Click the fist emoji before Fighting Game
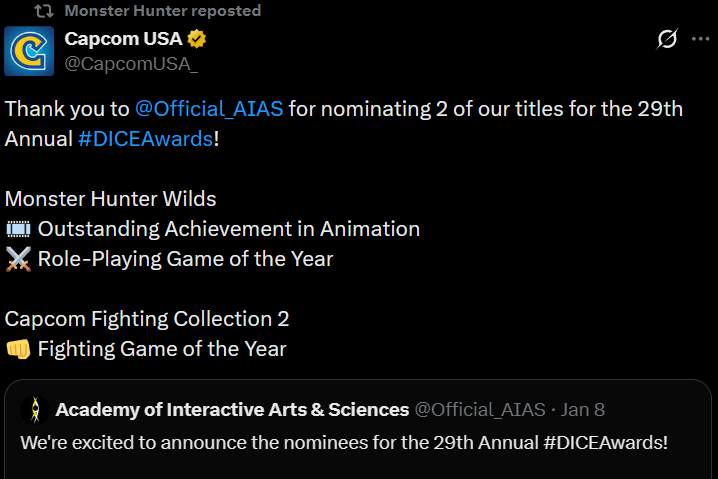This screenshot has width=718, height=479. tap(18, 349)
